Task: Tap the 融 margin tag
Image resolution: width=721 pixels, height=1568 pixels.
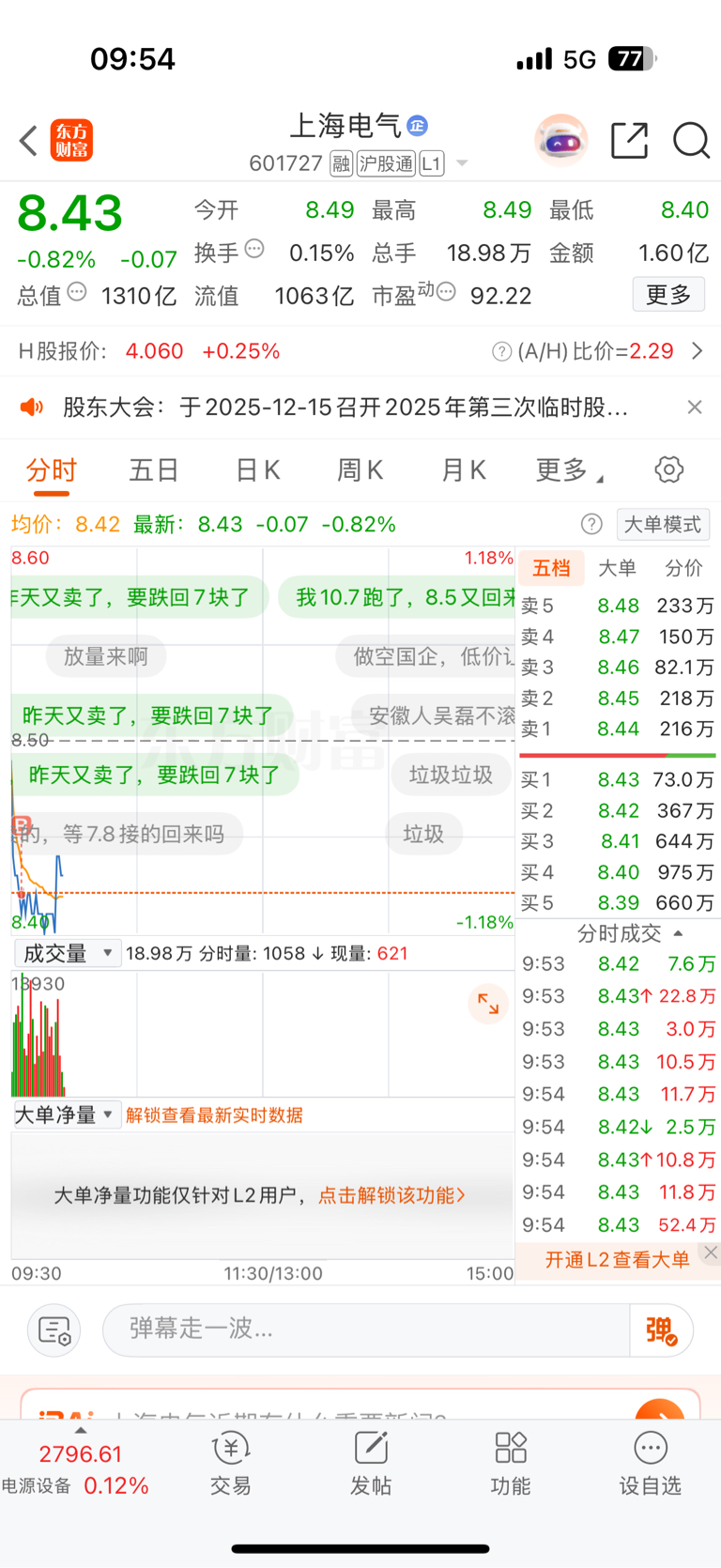Action: [x=342, y=163]
